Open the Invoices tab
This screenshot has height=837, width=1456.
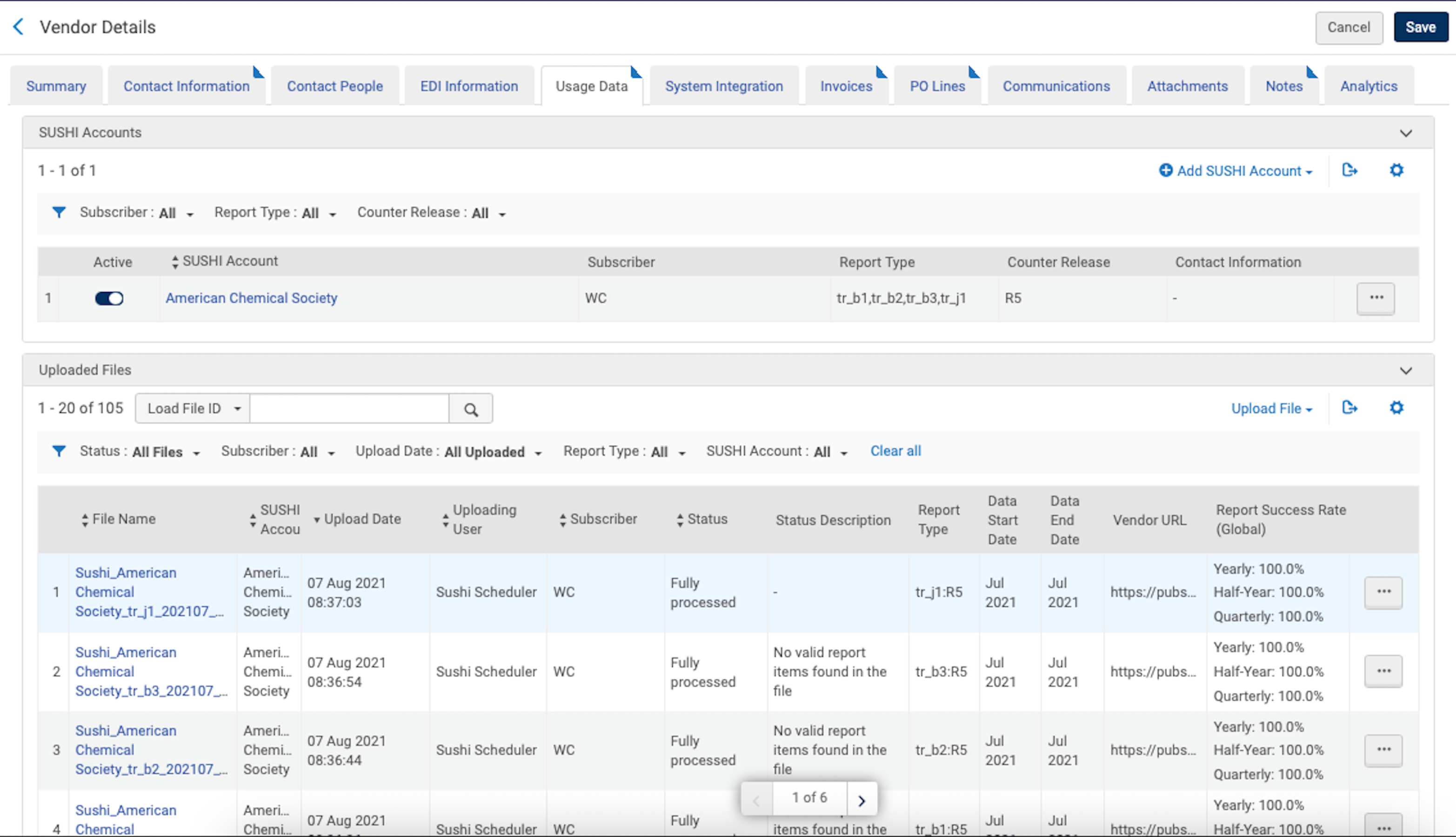[846, 86]
